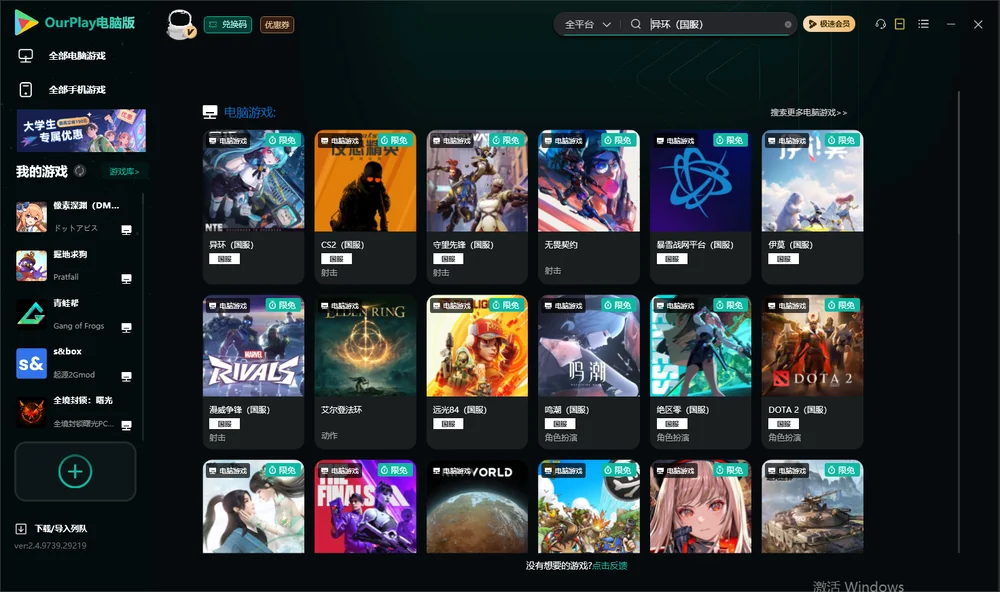
Task: Click the yellow window icon beside headset
Action: pos(900,24)
